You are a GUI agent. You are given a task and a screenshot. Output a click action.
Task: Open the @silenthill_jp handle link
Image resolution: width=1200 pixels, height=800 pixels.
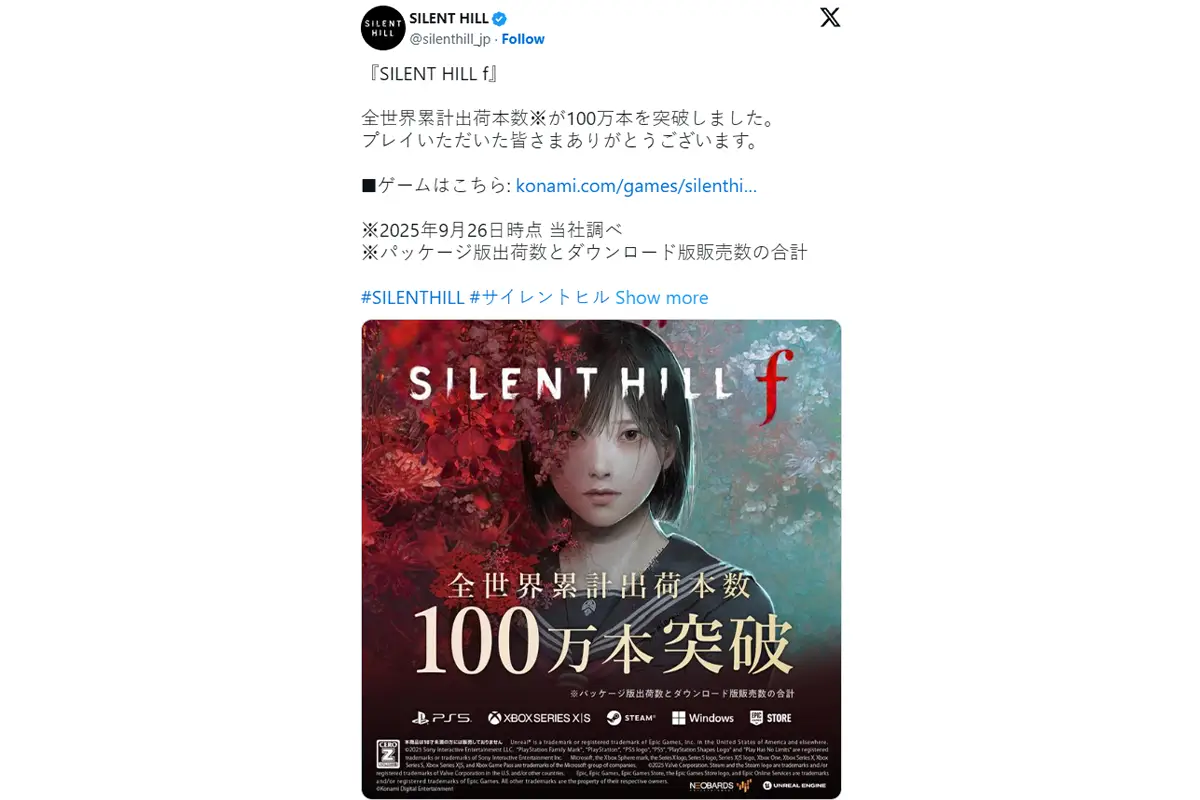[x=451, y=39]
